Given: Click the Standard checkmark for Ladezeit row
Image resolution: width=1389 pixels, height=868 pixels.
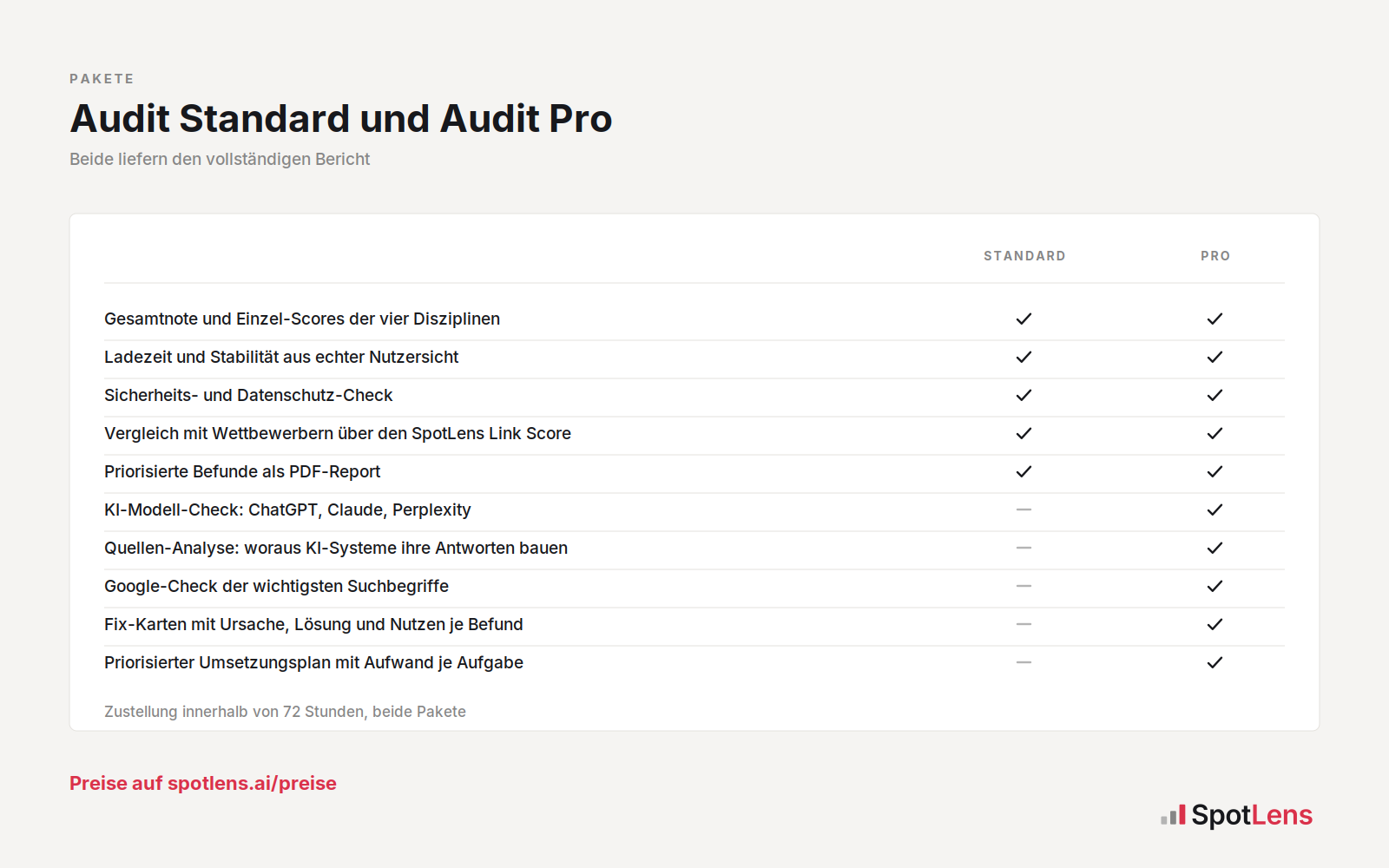Looking at the screenshot, I should (x=1024, y=357).
